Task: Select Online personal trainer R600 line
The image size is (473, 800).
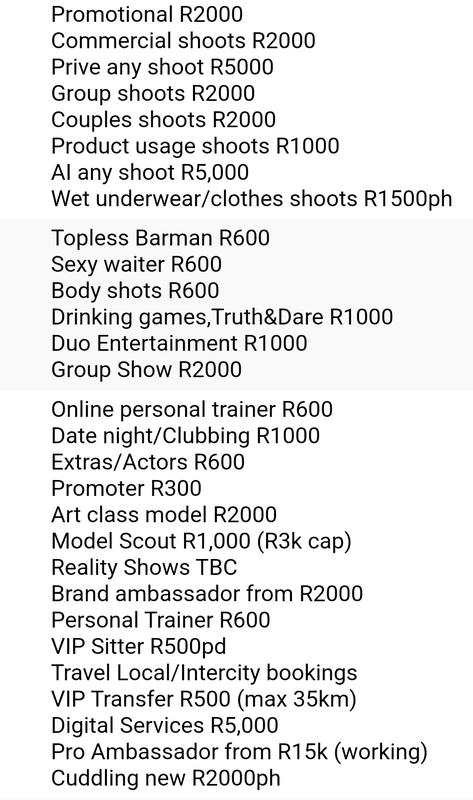Action: point(192,410)
